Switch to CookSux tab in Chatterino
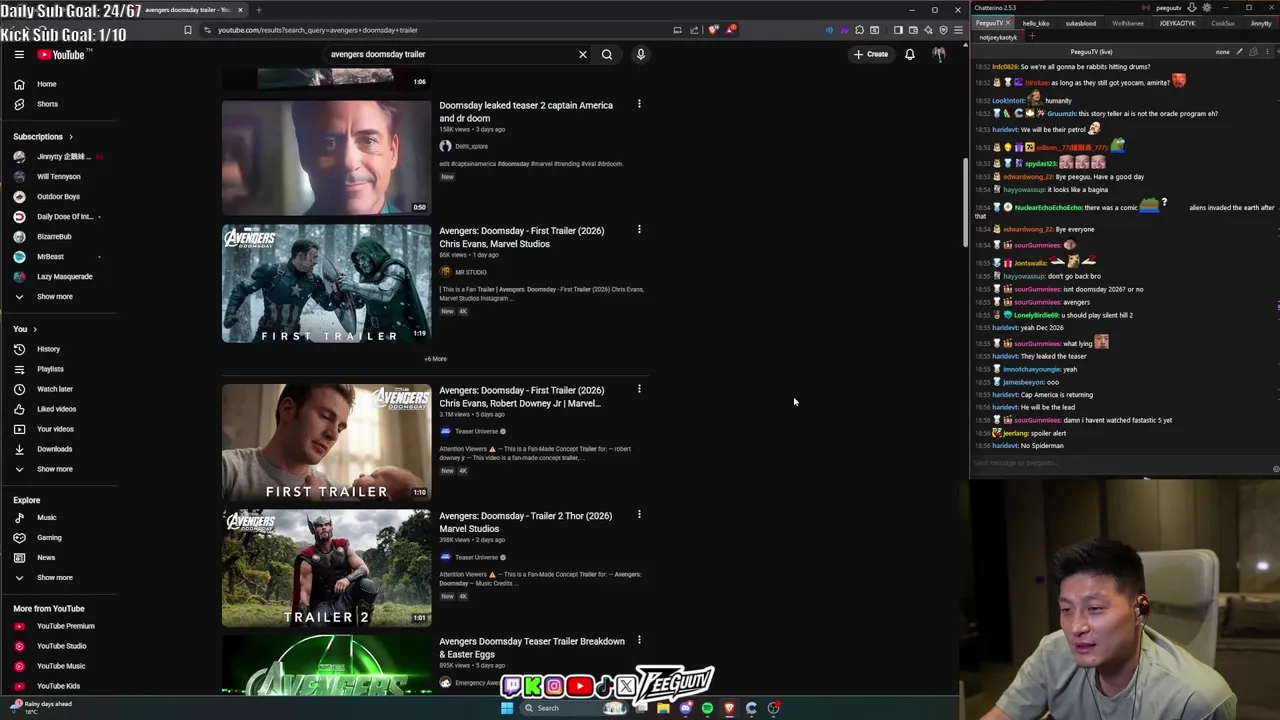This screenshot has width=1280, height=720. (x=1222, y=23)
